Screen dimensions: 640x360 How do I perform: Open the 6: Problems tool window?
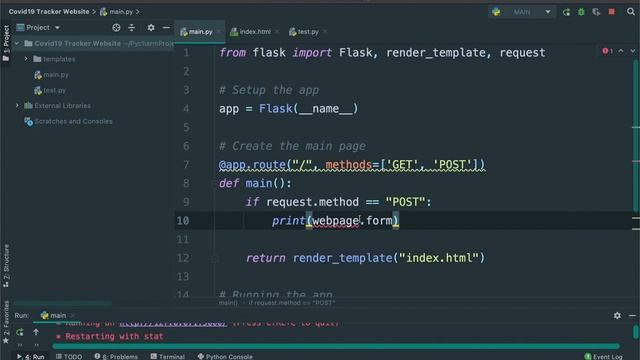point(116,356)
